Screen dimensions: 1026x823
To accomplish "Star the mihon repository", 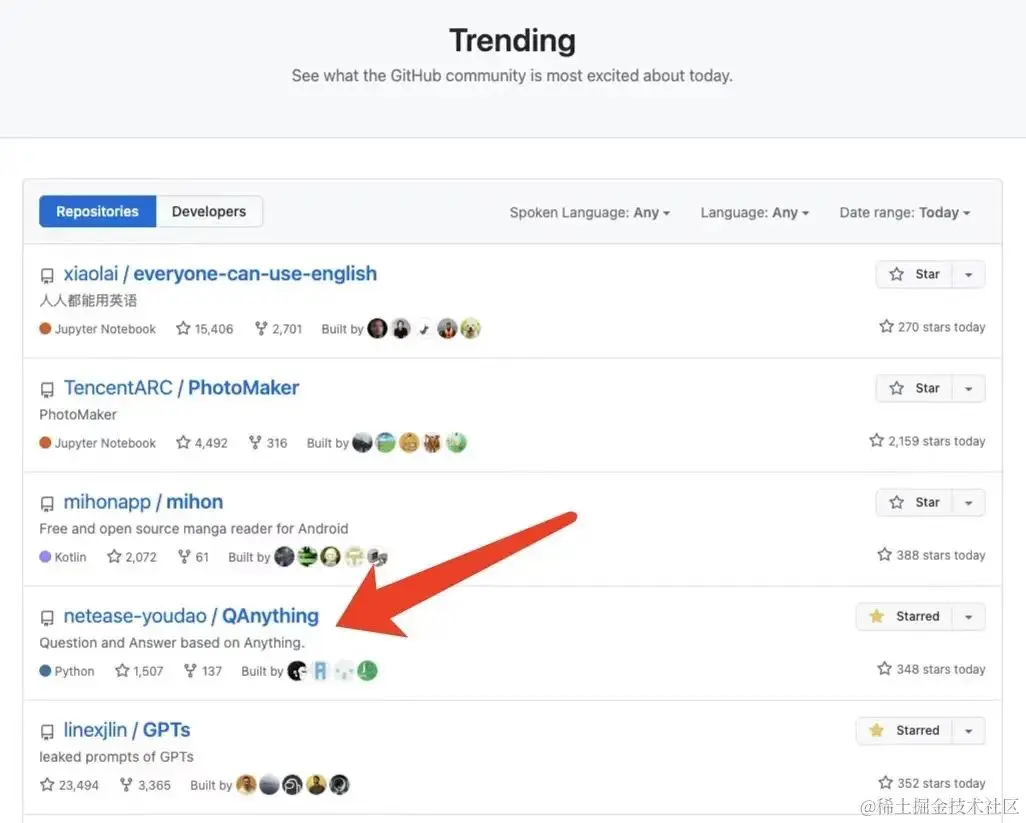I will point(914,502).
